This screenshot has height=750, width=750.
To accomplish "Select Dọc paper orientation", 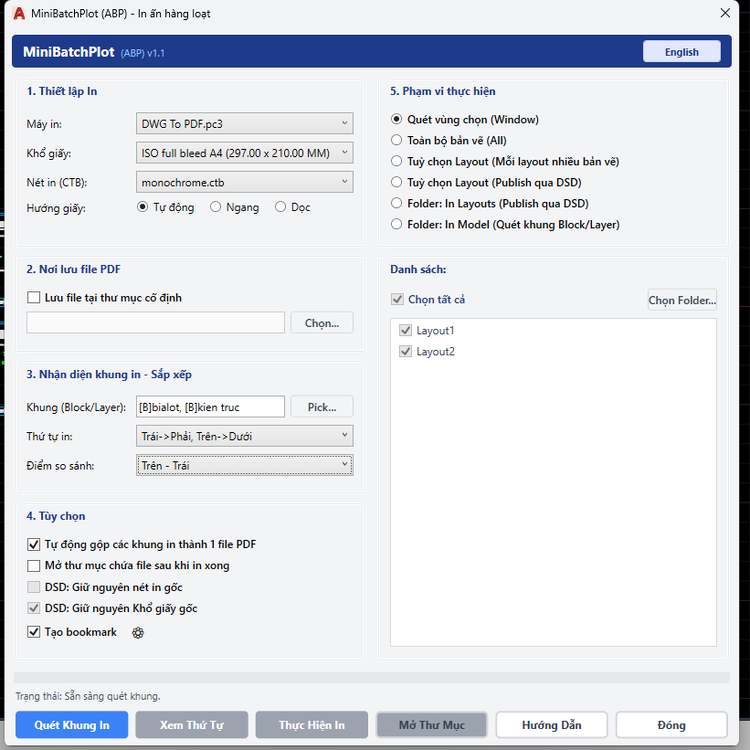I will [293, 207].
